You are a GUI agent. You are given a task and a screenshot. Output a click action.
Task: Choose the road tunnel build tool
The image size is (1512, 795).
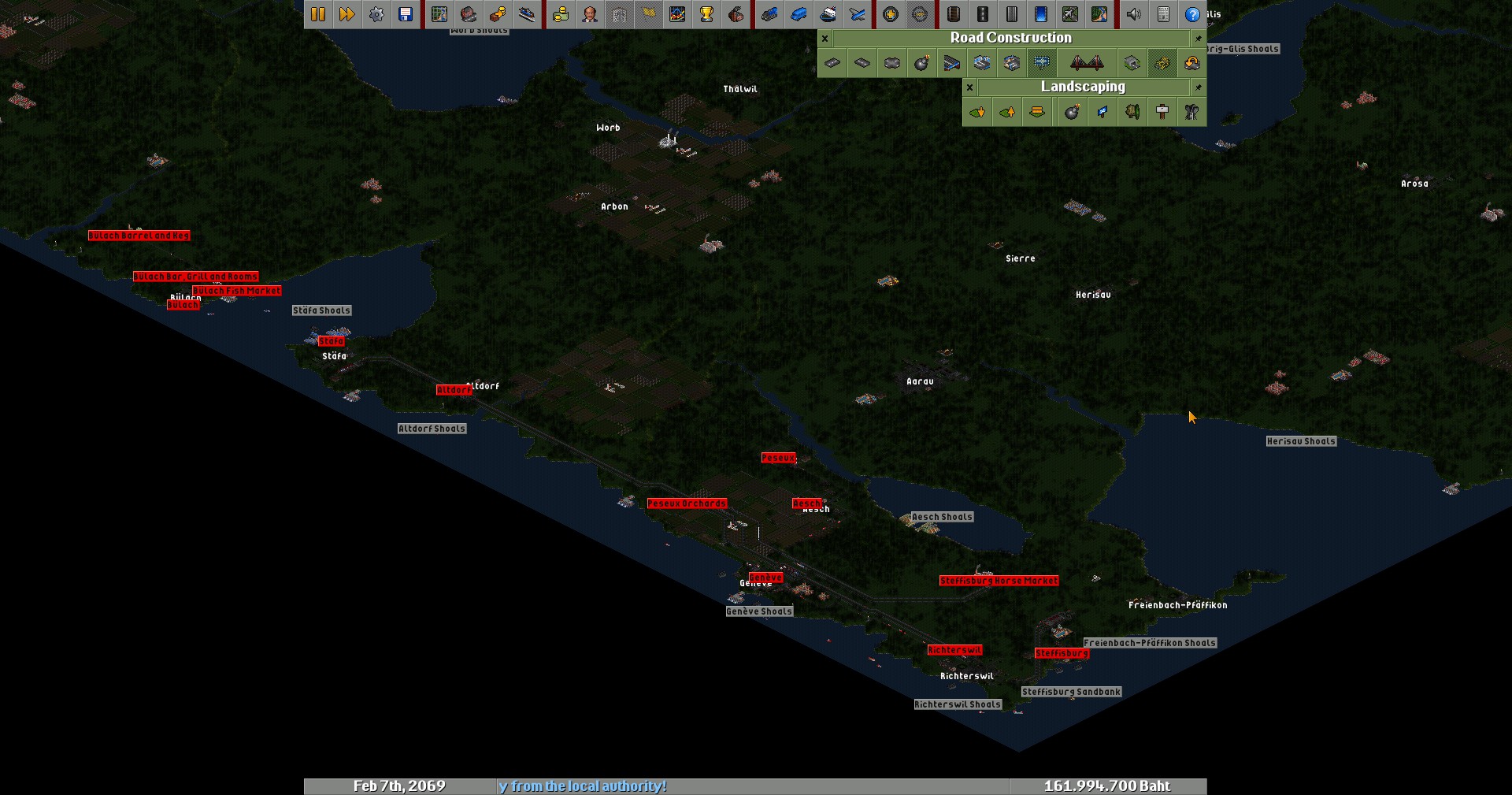(x=1132, y=63)
